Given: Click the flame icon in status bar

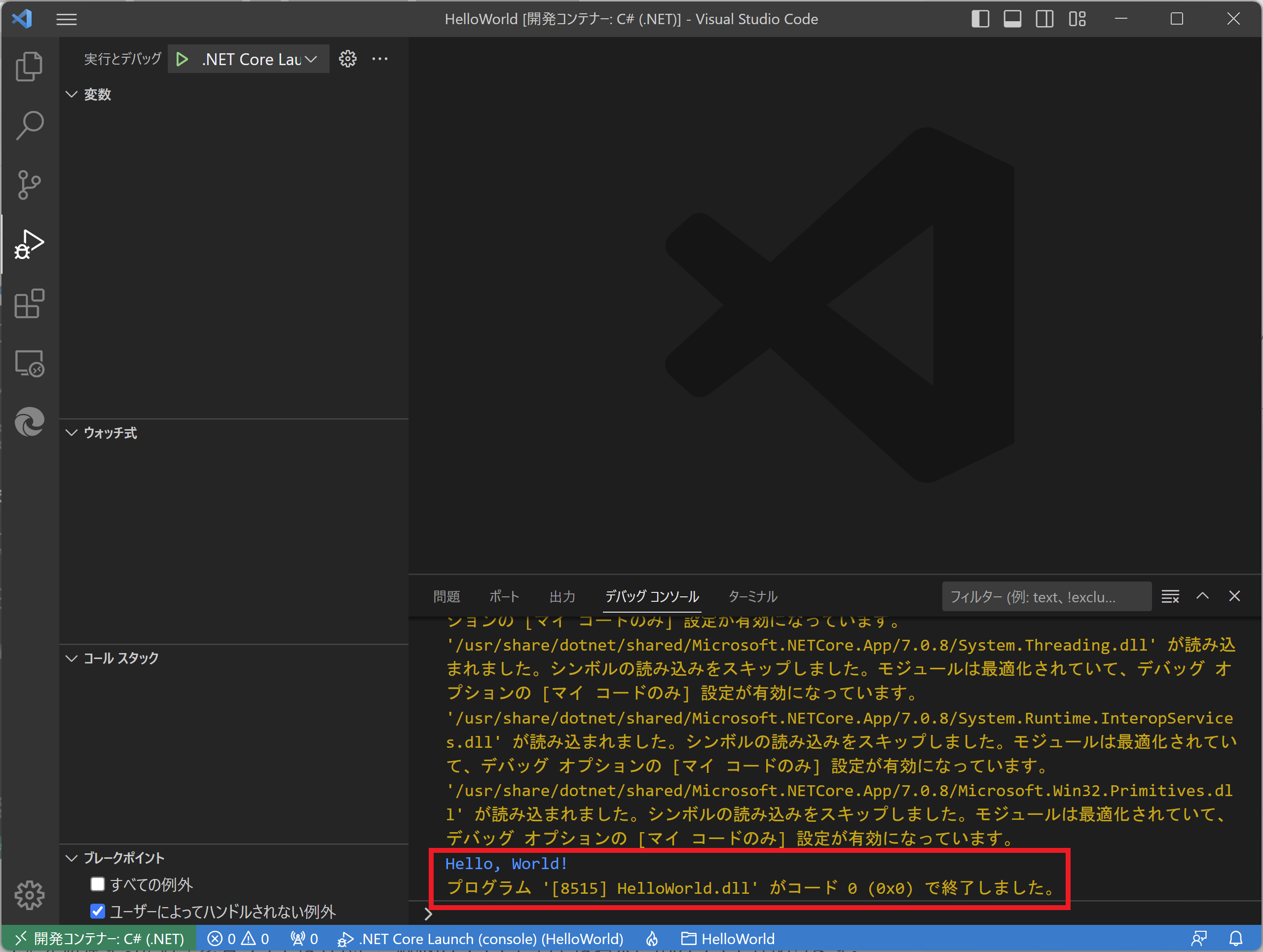Looking at the screenshot, I should pos(652,939).
